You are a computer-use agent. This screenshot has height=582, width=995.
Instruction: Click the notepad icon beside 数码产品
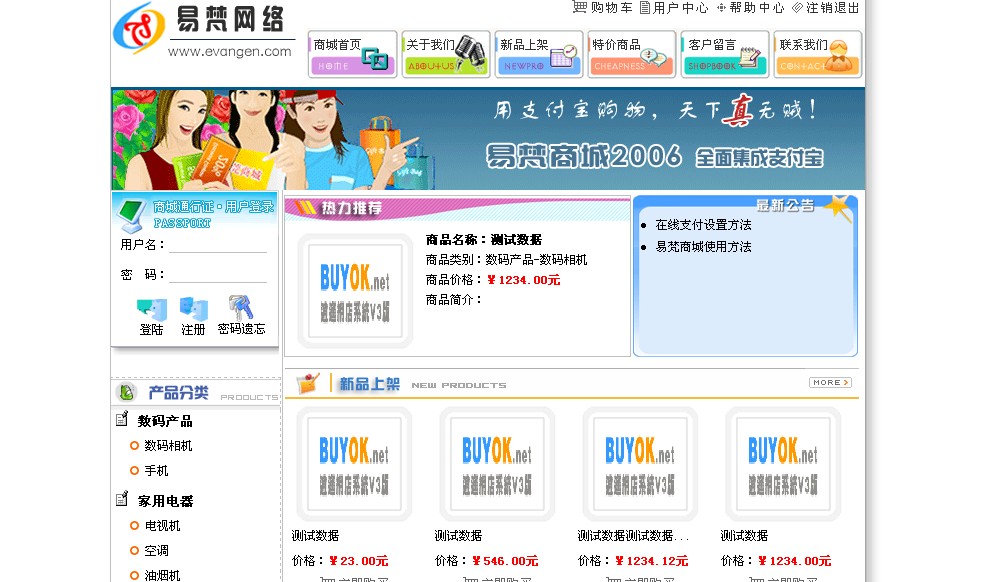point(122,419)
